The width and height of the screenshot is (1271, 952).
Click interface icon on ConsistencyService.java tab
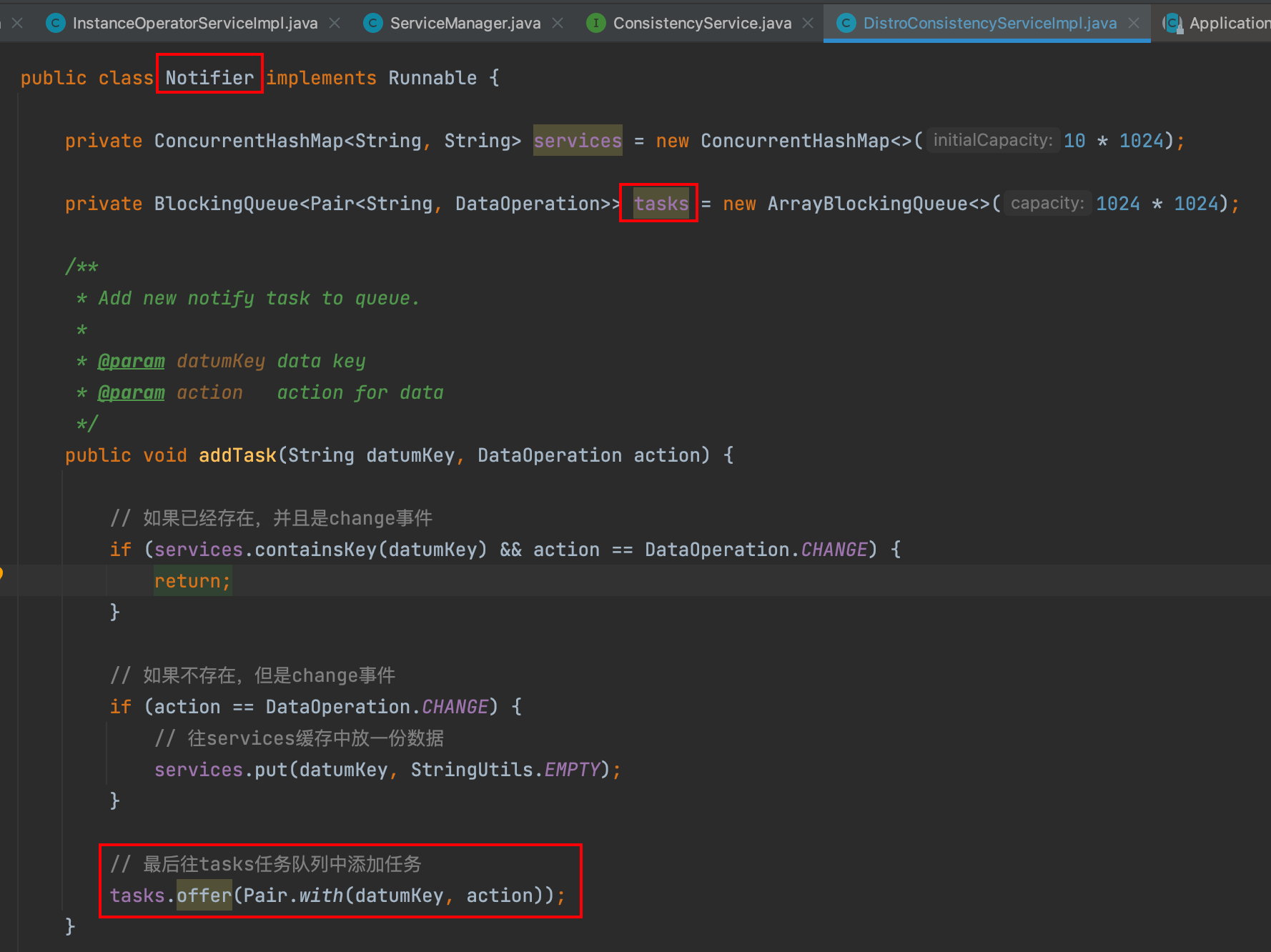pyautogui.click(x=596, y=23)
